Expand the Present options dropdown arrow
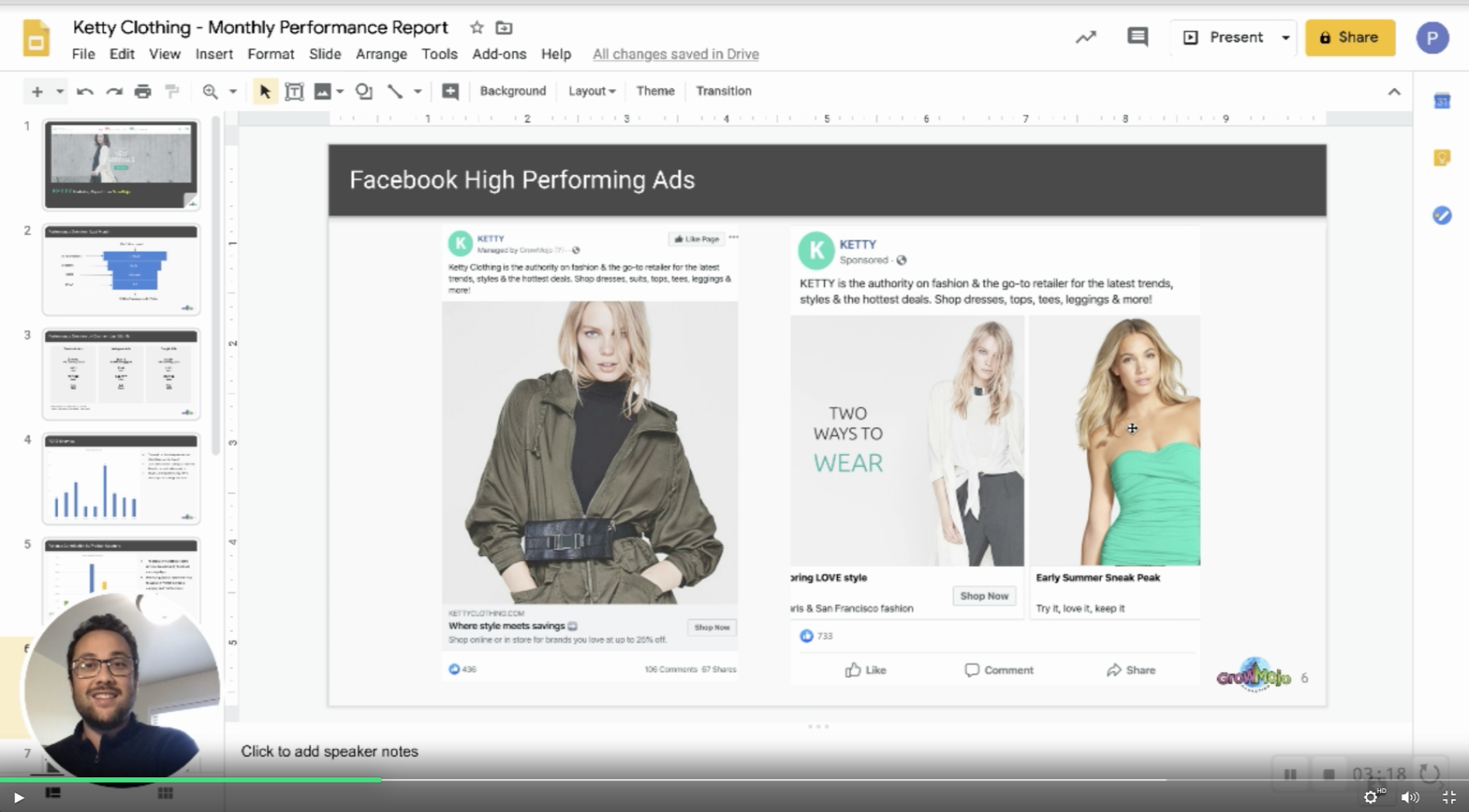This screenshot has height=812, width=1469. (1286, 38)
